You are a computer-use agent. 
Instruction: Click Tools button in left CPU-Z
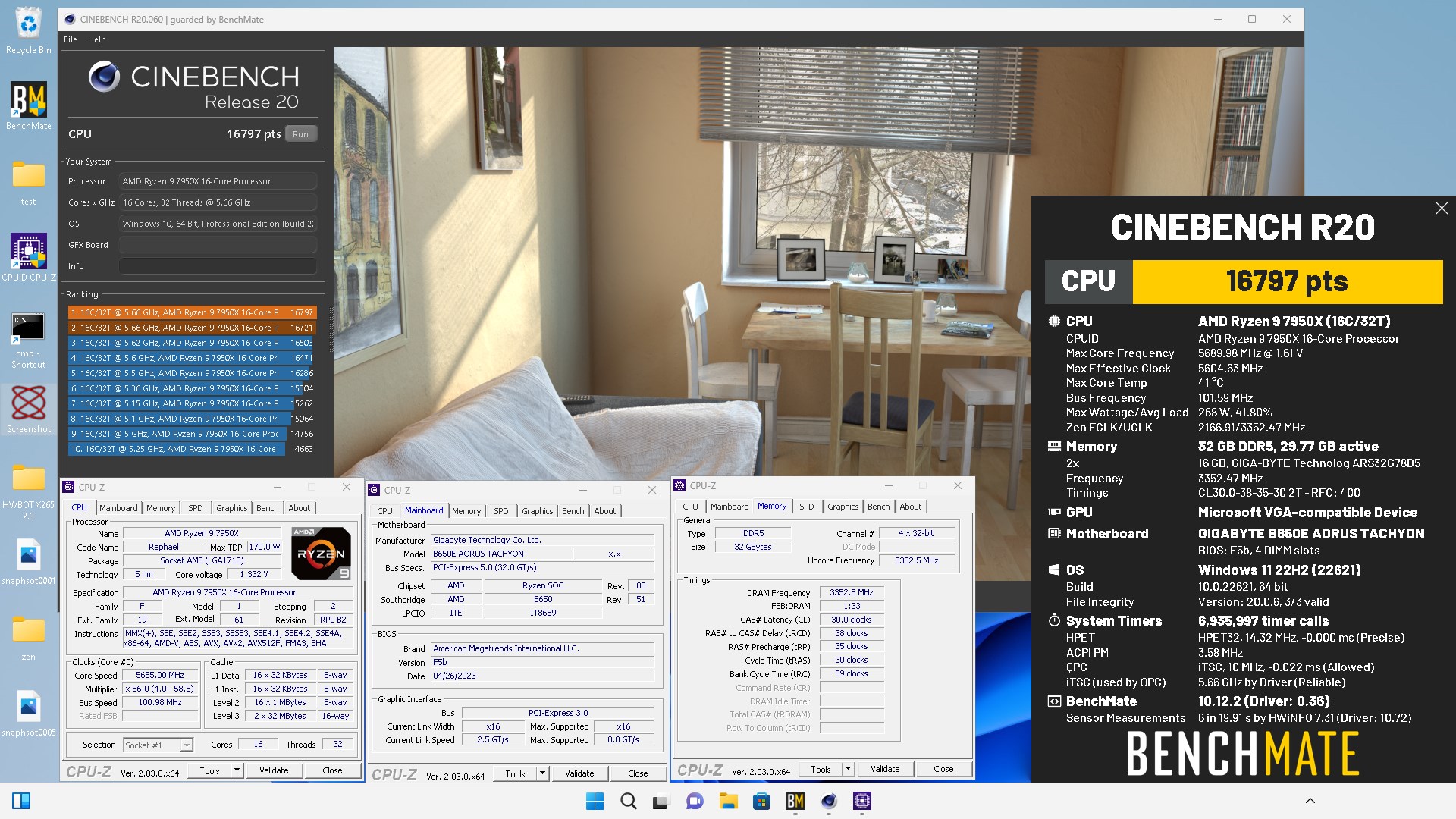210,770
